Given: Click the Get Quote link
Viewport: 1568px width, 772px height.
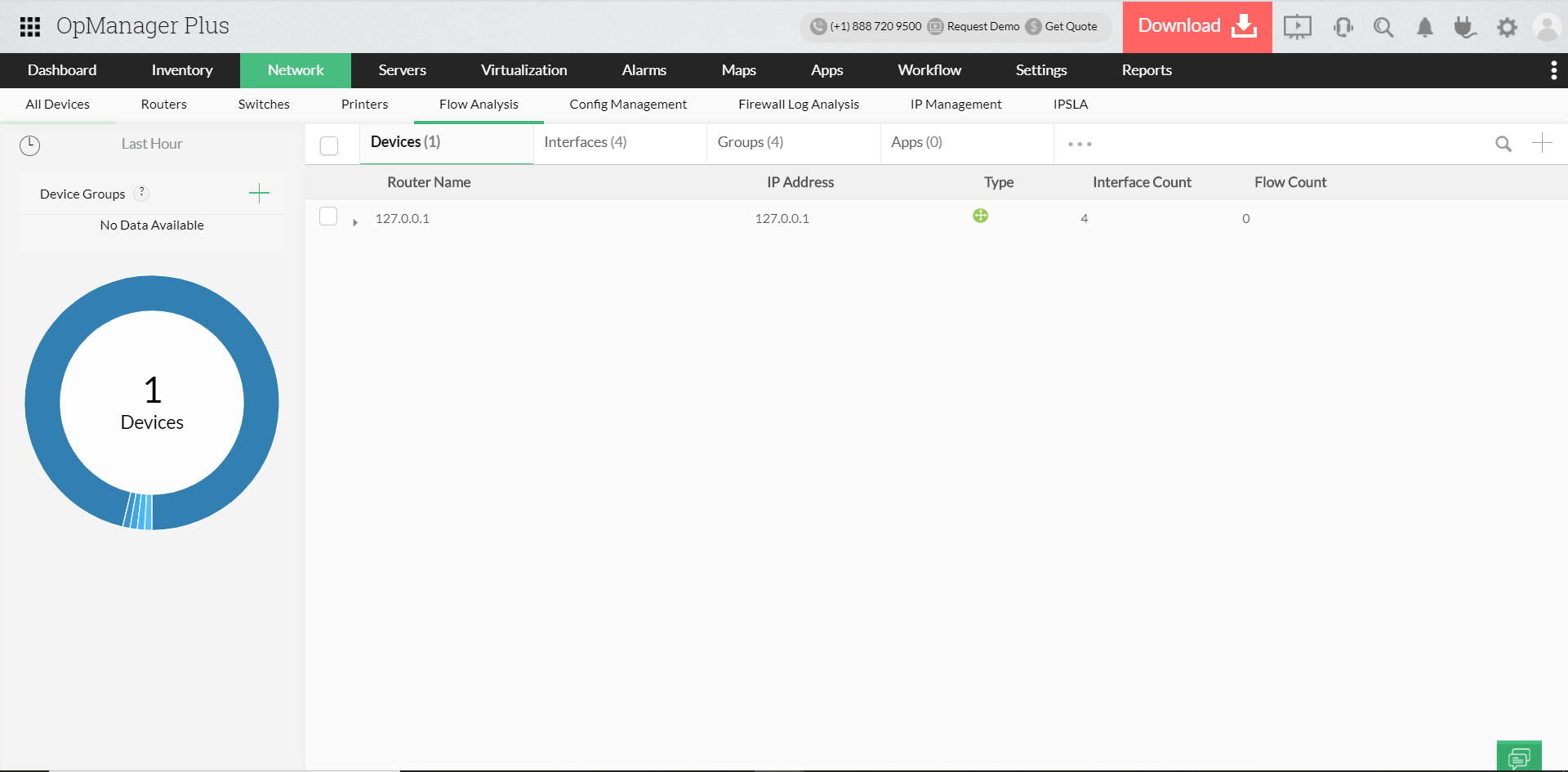Looking at the screenshot, I should click(1071, 27).
